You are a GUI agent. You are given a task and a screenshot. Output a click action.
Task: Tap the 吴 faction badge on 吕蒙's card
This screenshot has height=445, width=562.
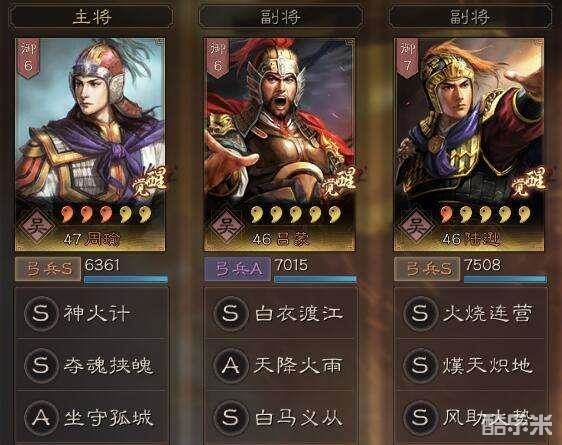pos(227,226)
